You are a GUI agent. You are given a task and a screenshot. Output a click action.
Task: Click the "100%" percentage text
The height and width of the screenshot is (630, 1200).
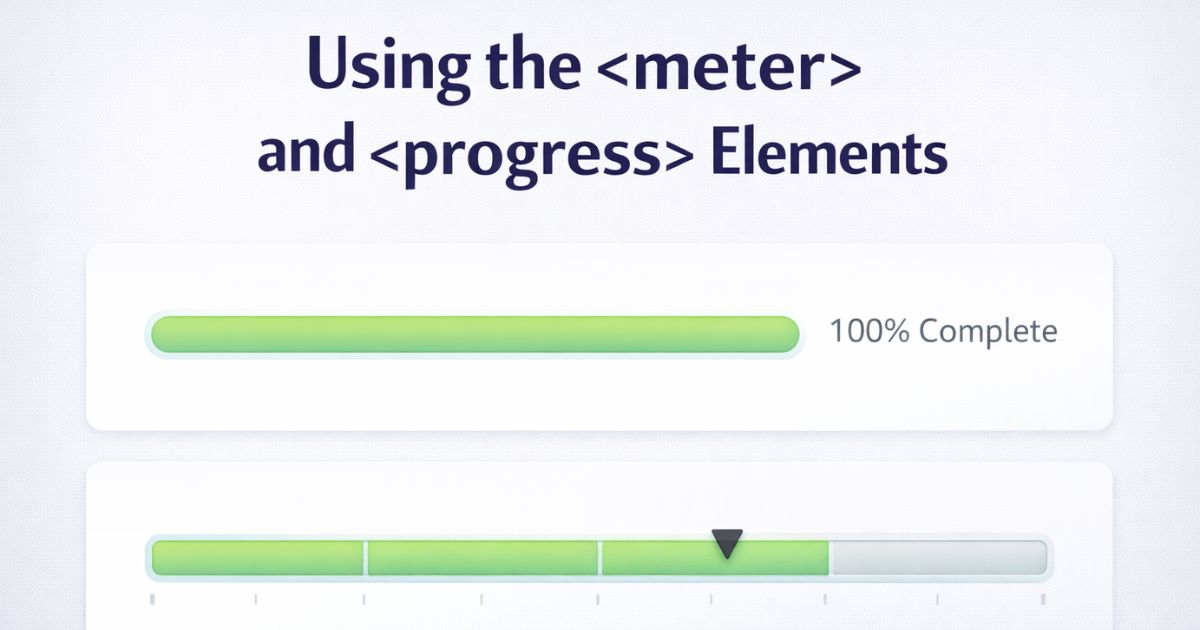coord(869,331)
